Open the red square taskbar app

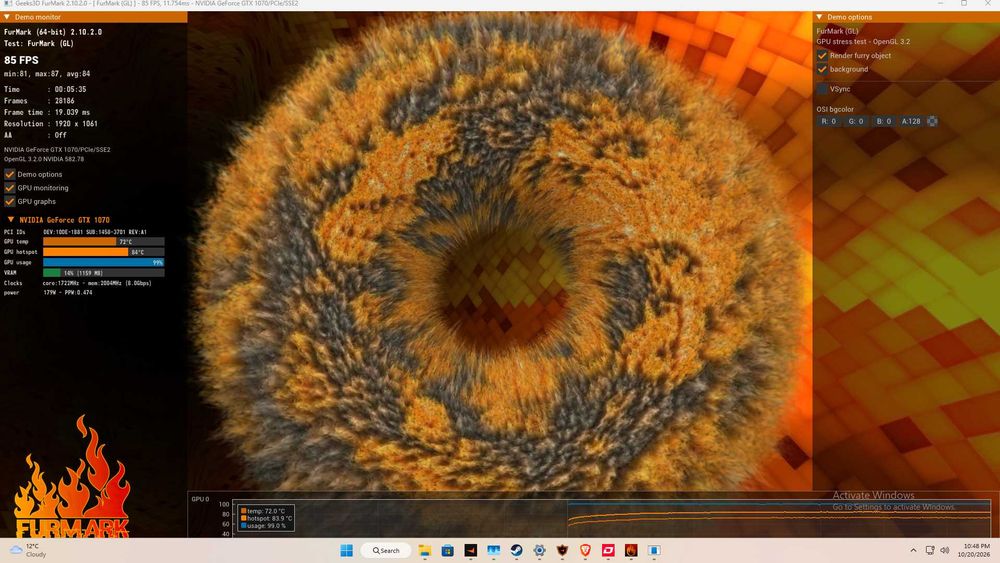[608, 550]
